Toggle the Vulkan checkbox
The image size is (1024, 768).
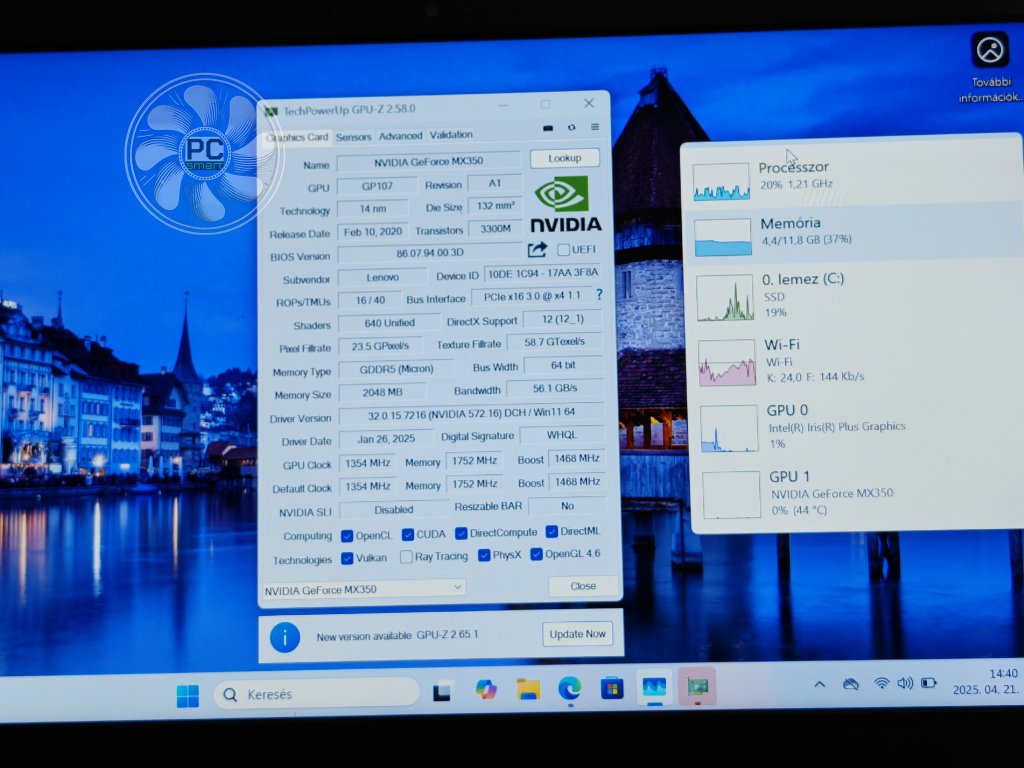pyautogui.click(x=347, y=558)
